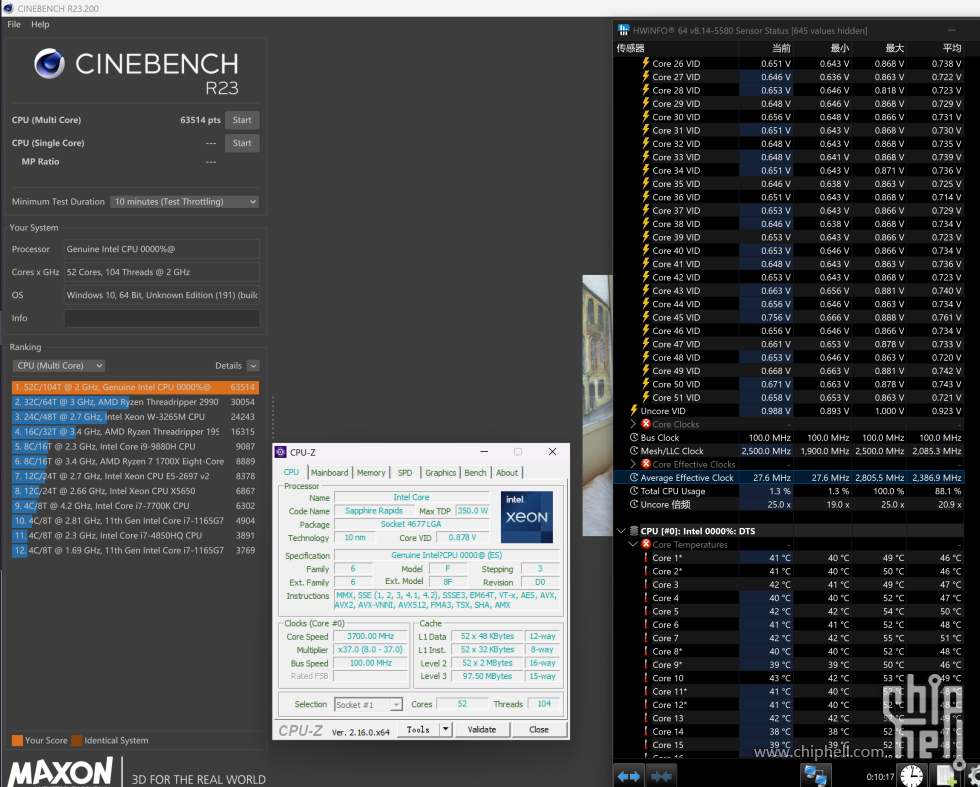Click the lightning icon beside Core 26 VID
The image size is (980, 787).
point(646,63)
